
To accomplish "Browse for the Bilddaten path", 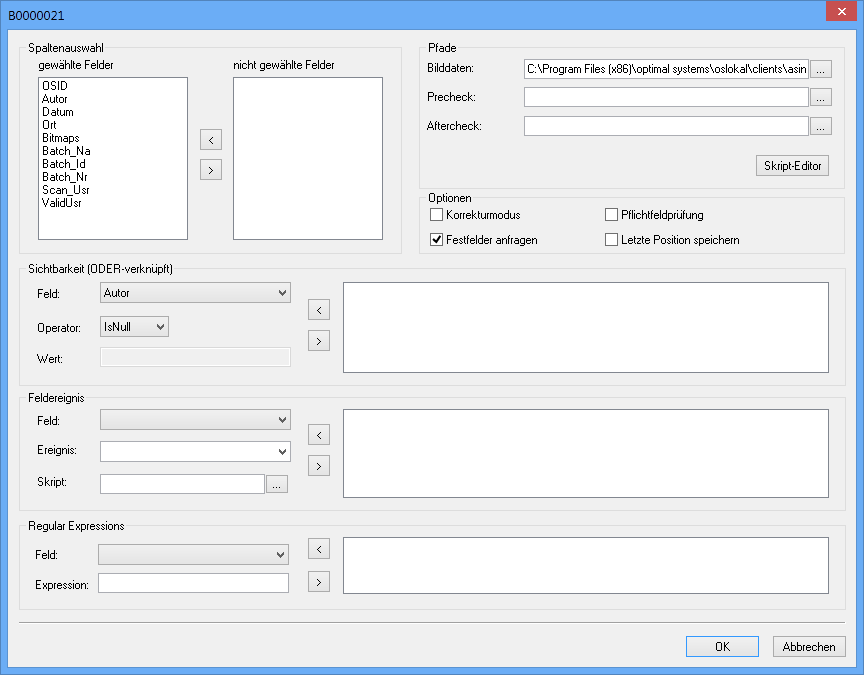I will pyautogui.click(x=823, y=70).
